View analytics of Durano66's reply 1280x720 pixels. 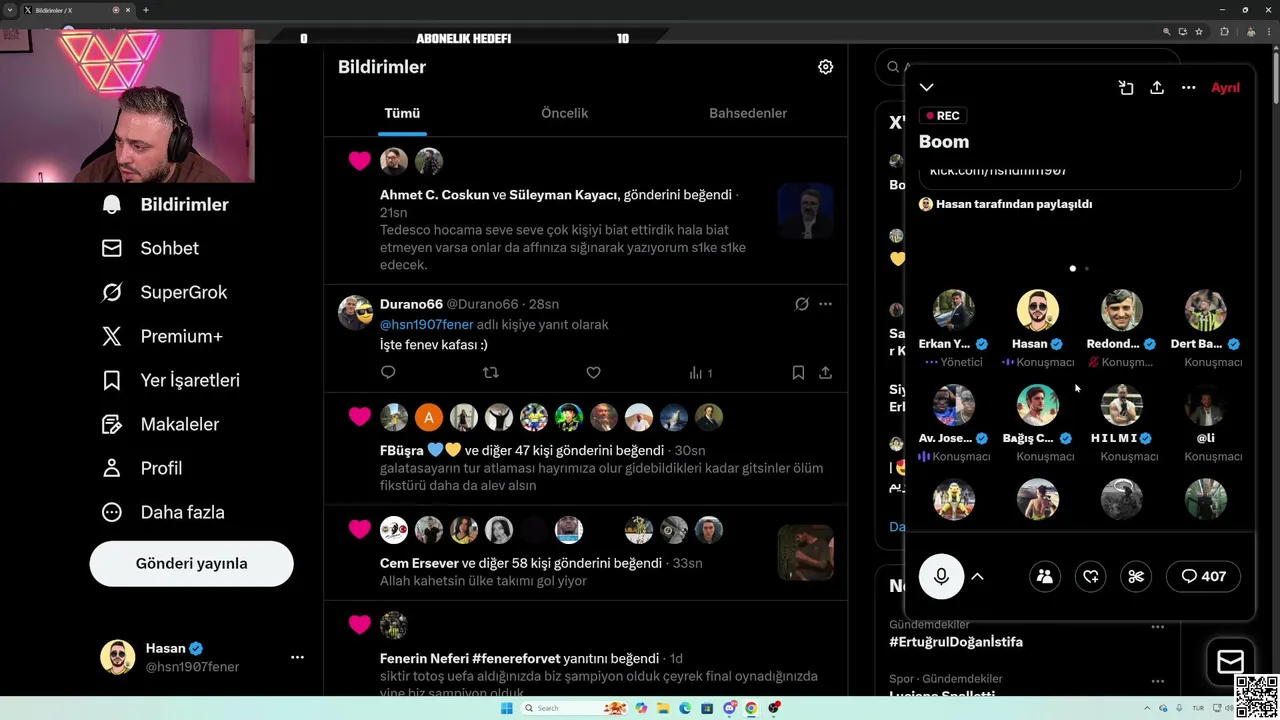[x=700, y=372]
